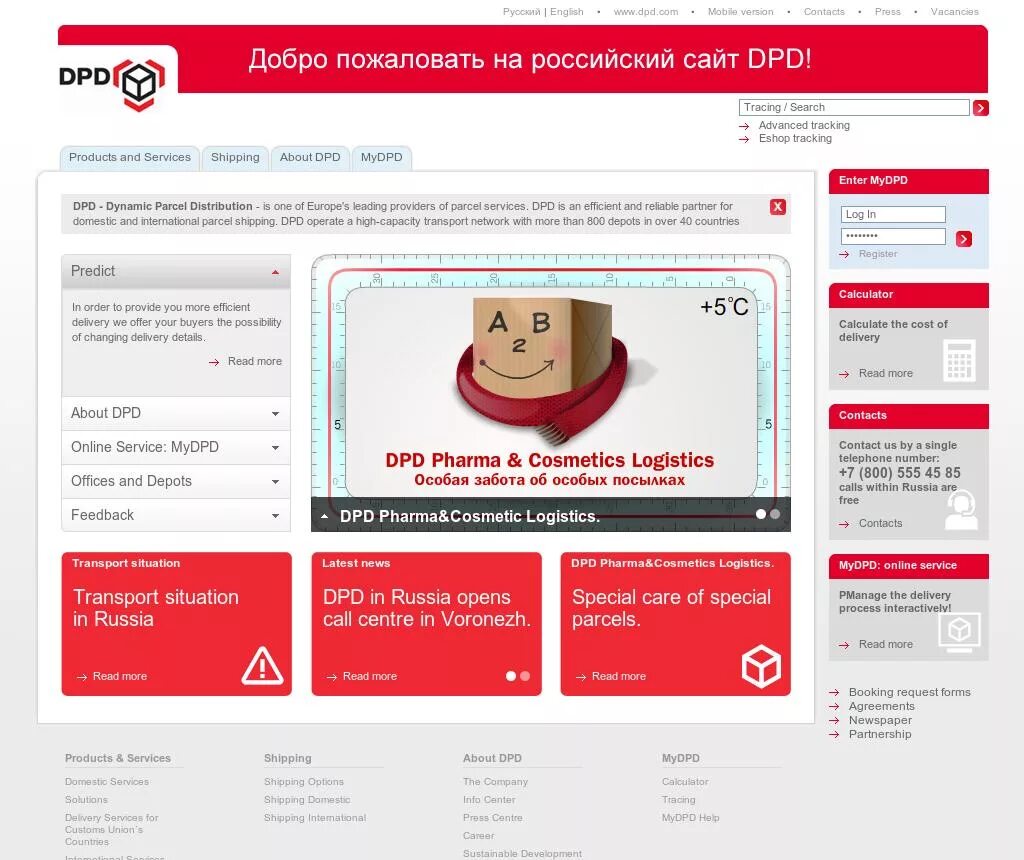Viewport: 1024px width, 860px height.
Task: Click into the MyDPD password field
Action: tap(893, 236)
